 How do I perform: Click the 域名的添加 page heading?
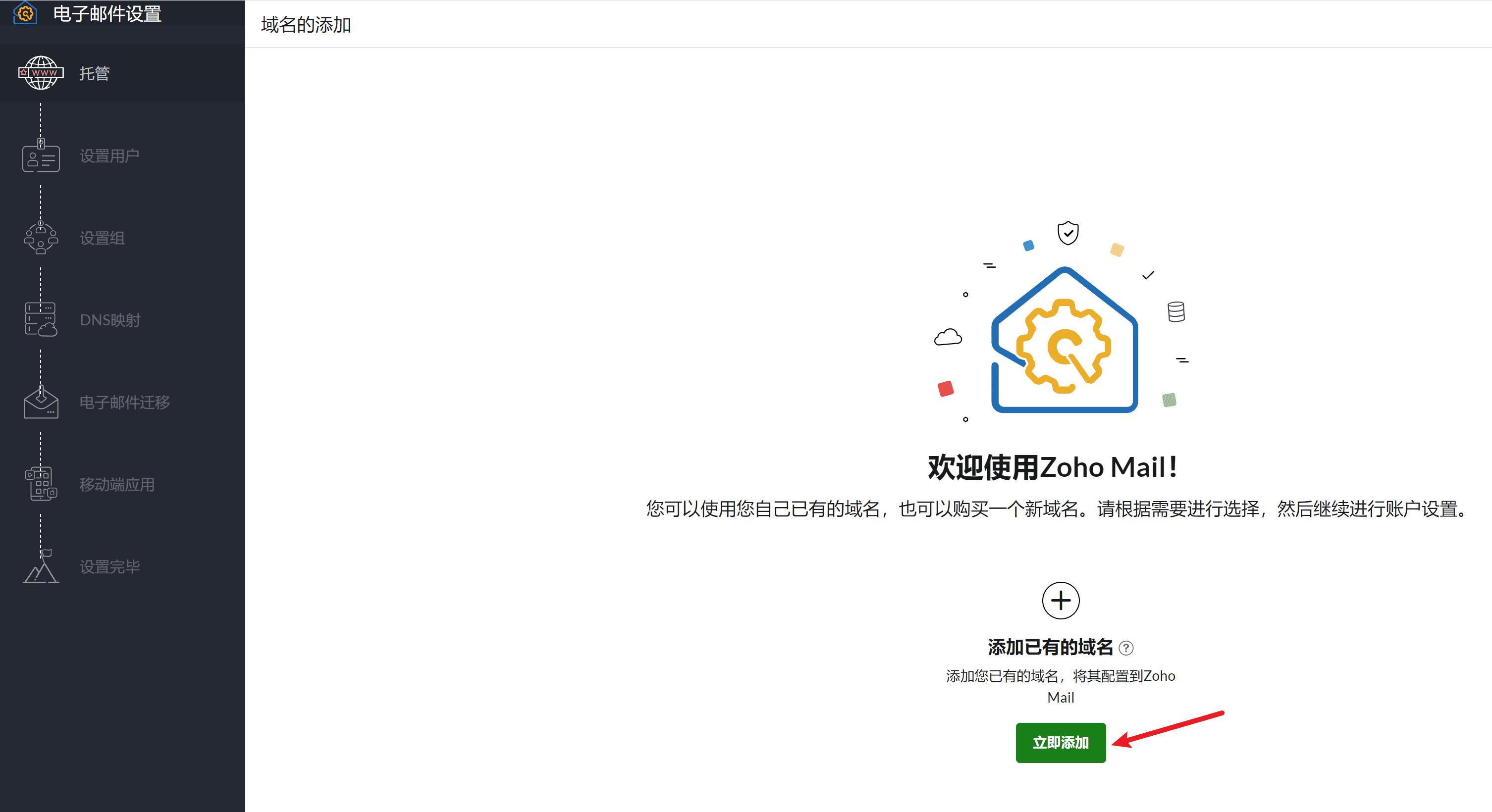coord(306,24)
